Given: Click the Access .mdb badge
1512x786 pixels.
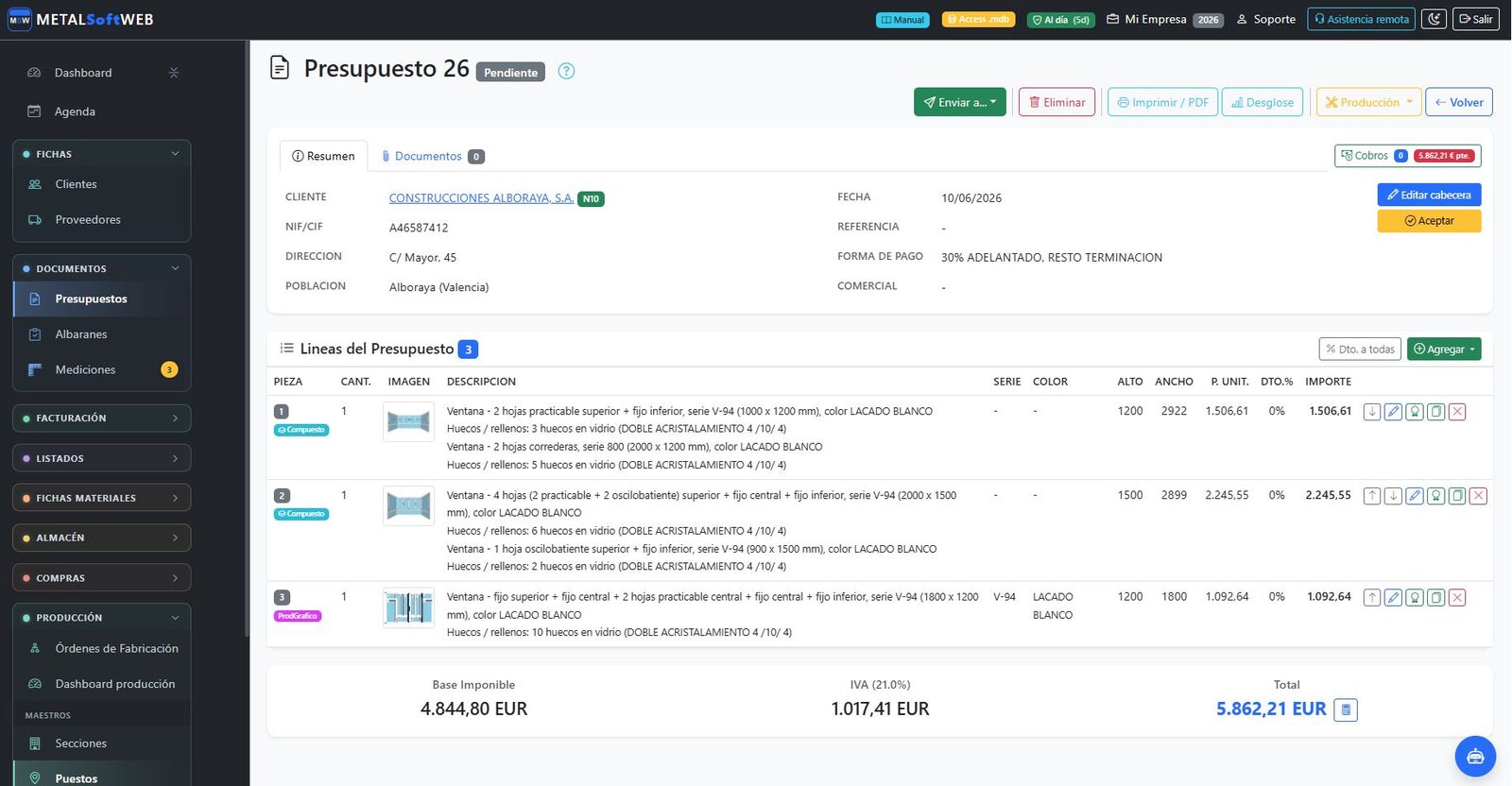Looking at the screenshot, I should [978, 20].
